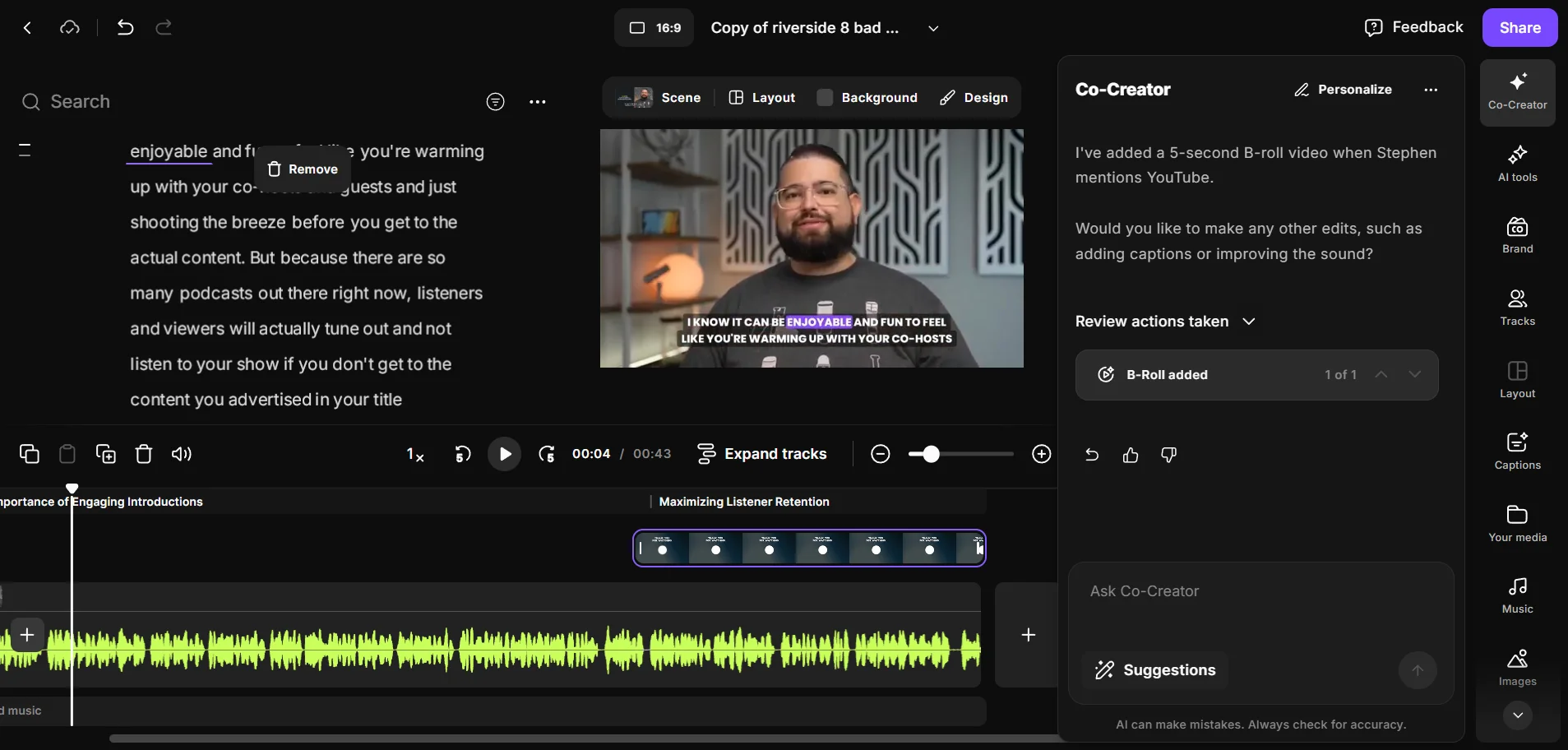Add scene with plus at timeline end
This screenshot has height=750, width=1568.
pyautogui.click(x=1028, y=635)
